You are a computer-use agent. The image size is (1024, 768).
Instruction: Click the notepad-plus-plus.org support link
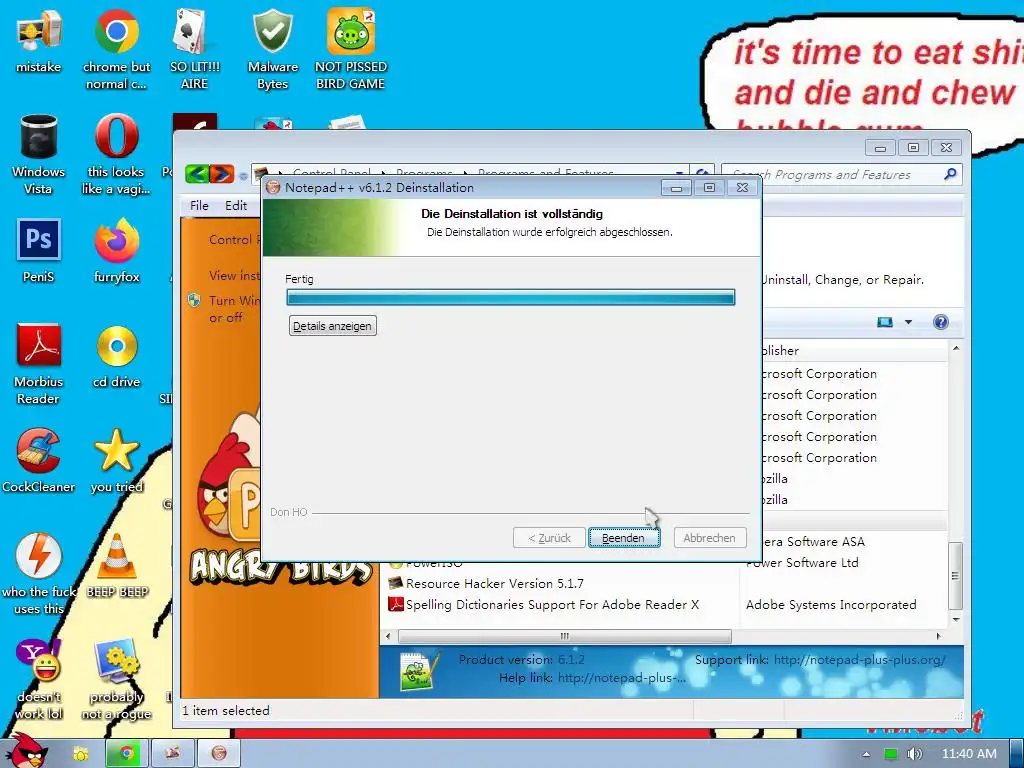[859, 660]
